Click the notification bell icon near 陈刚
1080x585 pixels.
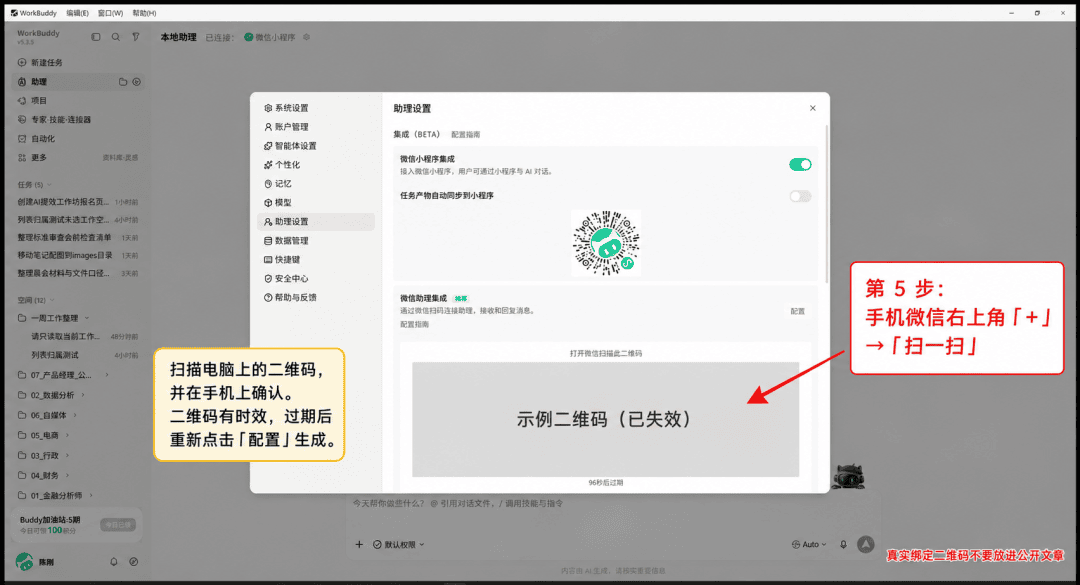[x=114, y=562]
